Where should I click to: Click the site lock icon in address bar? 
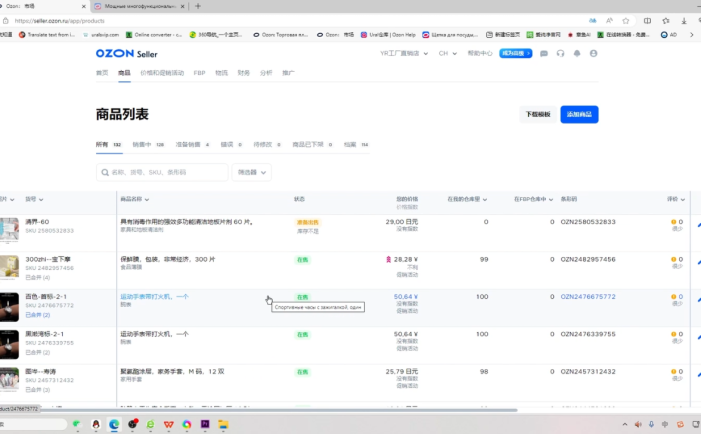[x=6, y=21]
